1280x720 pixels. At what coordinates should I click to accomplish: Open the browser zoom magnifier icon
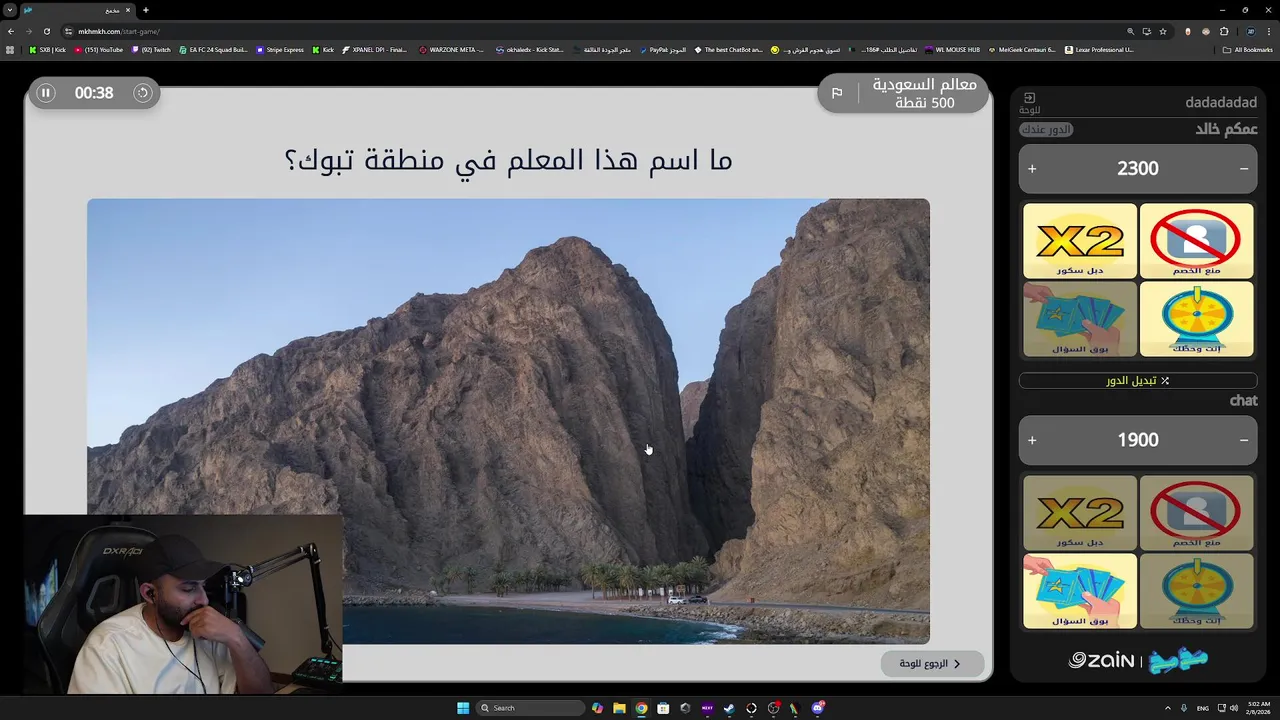[1131, 31]
